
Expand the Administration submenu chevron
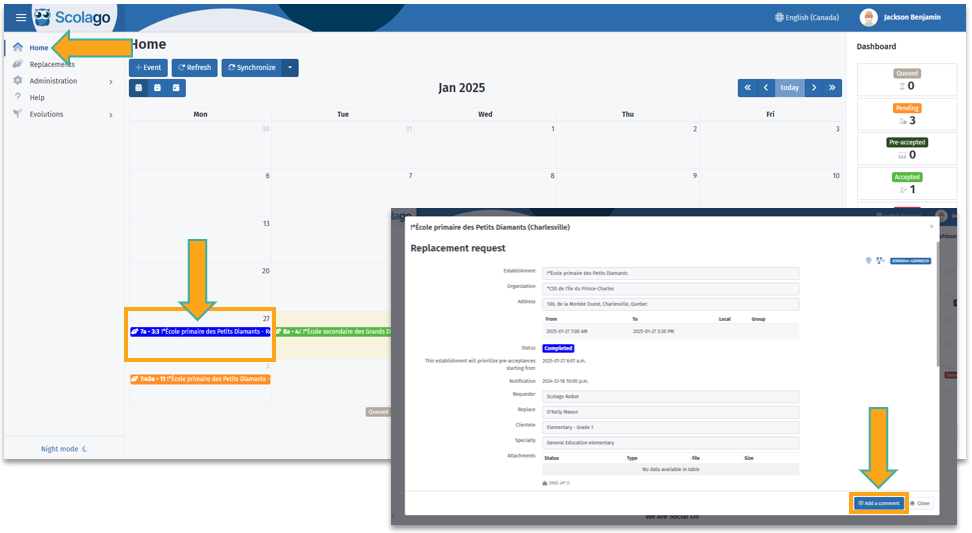(x=111, y=81)
